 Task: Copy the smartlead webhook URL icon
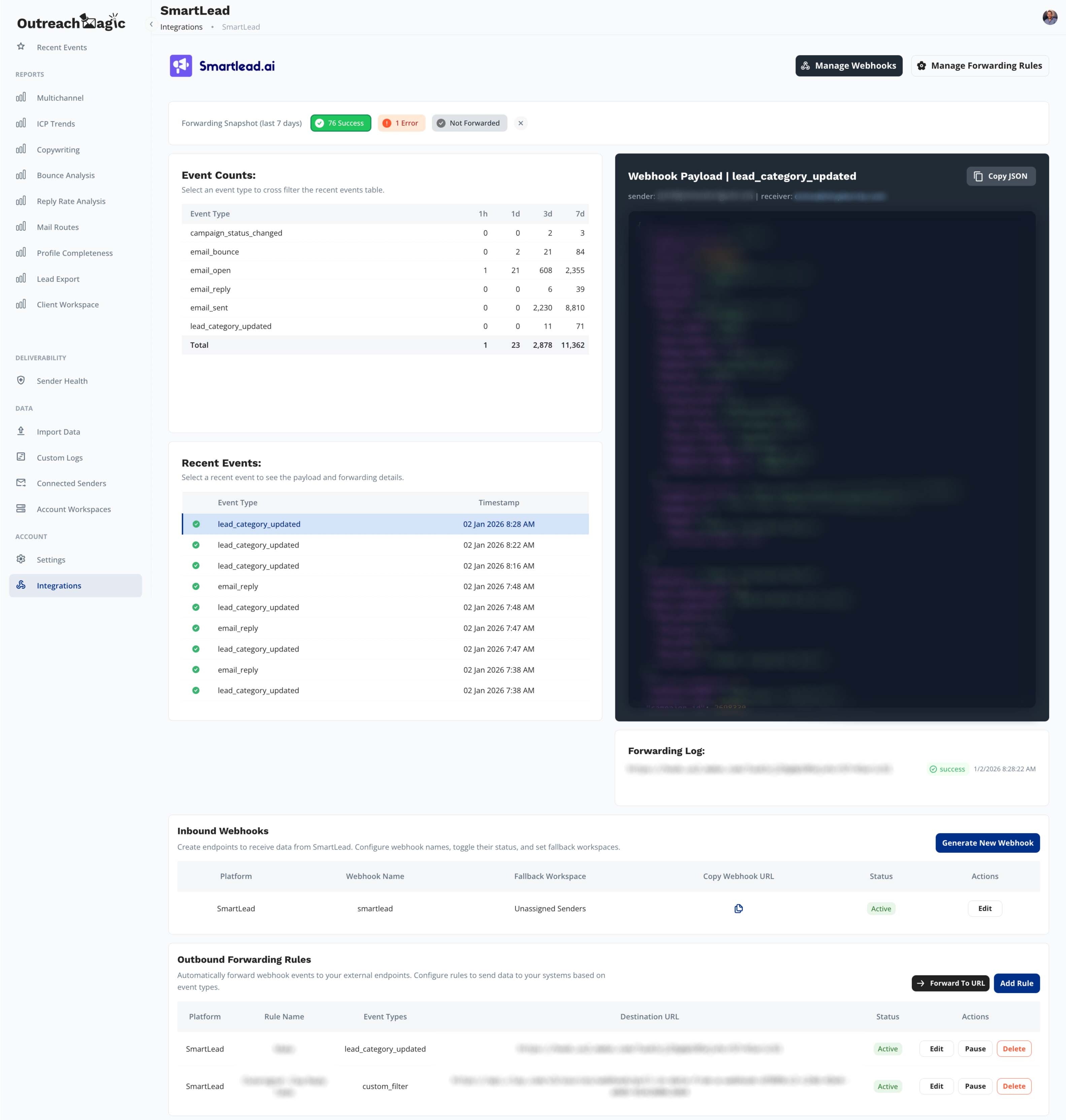click(738, 908)
